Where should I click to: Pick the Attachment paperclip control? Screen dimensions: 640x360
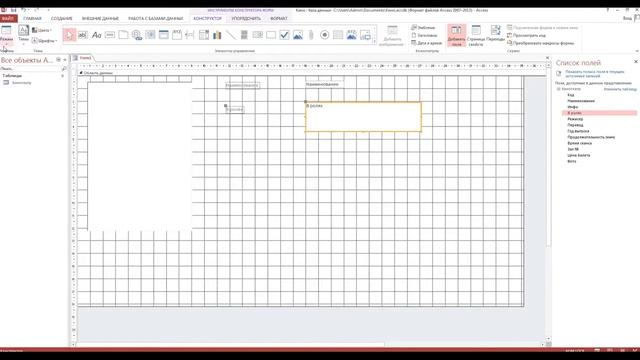(x=311, y=35)
